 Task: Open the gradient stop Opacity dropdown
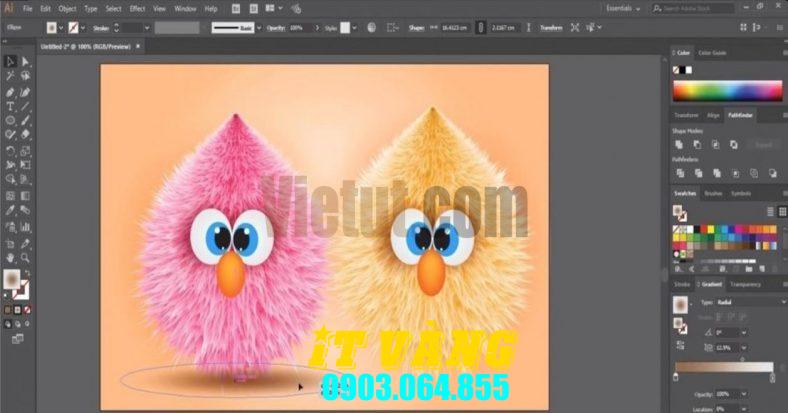pos(744,394)
